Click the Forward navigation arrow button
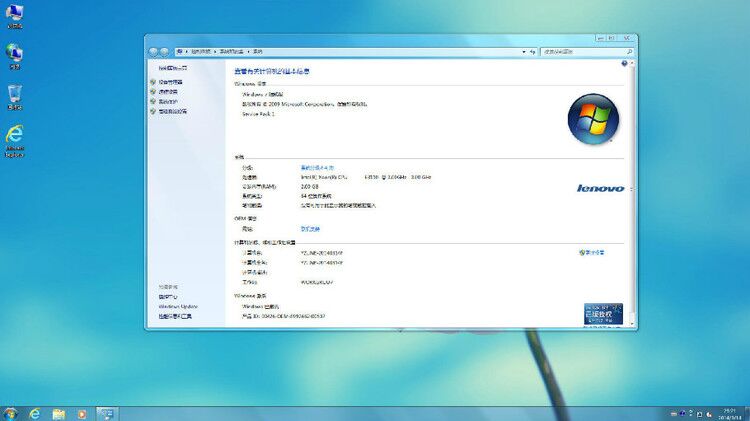Screen dimensions: 750x421 click(x=165, y=51)
